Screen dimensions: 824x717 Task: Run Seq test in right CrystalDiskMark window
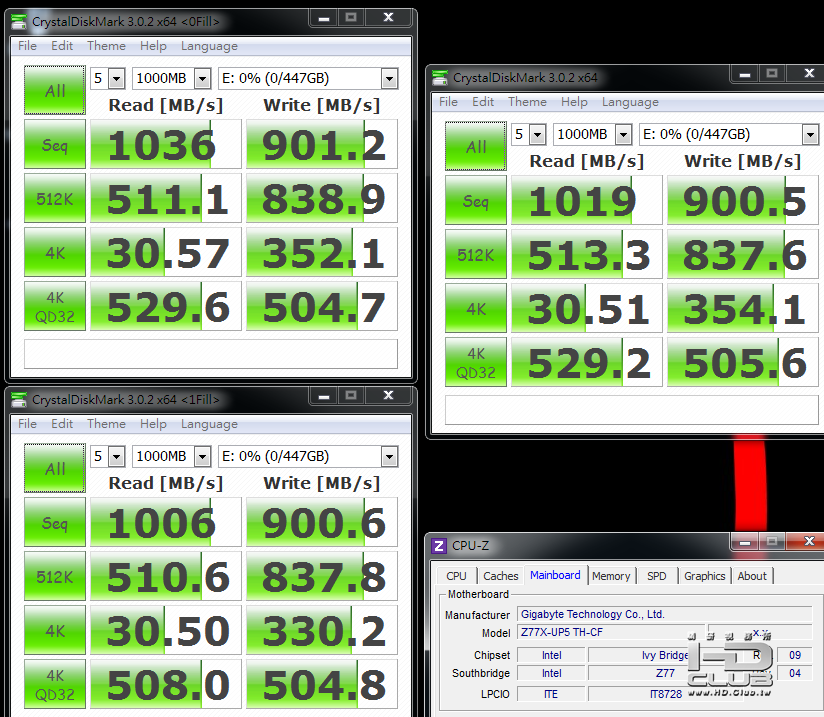[x=476, y=200]
